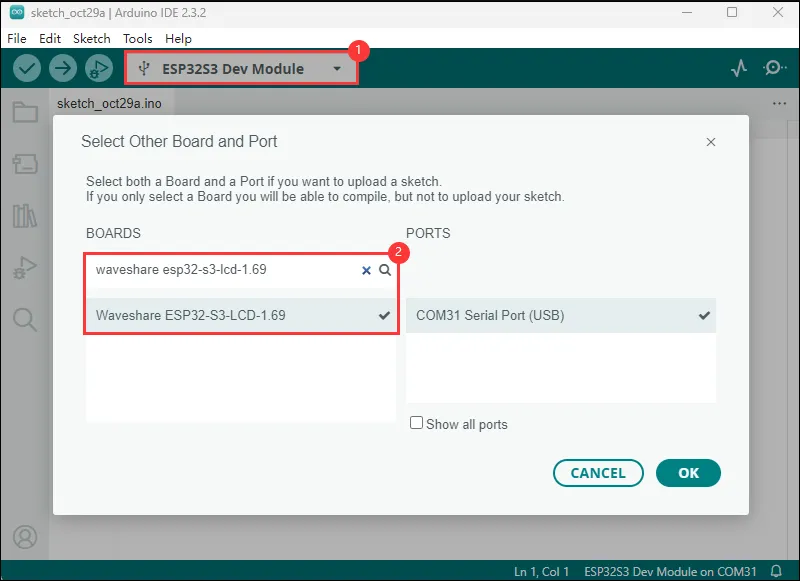Screen dimensions: 800x581
Task: Click the Upload arrow icon
Action: click(x=62, y=69)
